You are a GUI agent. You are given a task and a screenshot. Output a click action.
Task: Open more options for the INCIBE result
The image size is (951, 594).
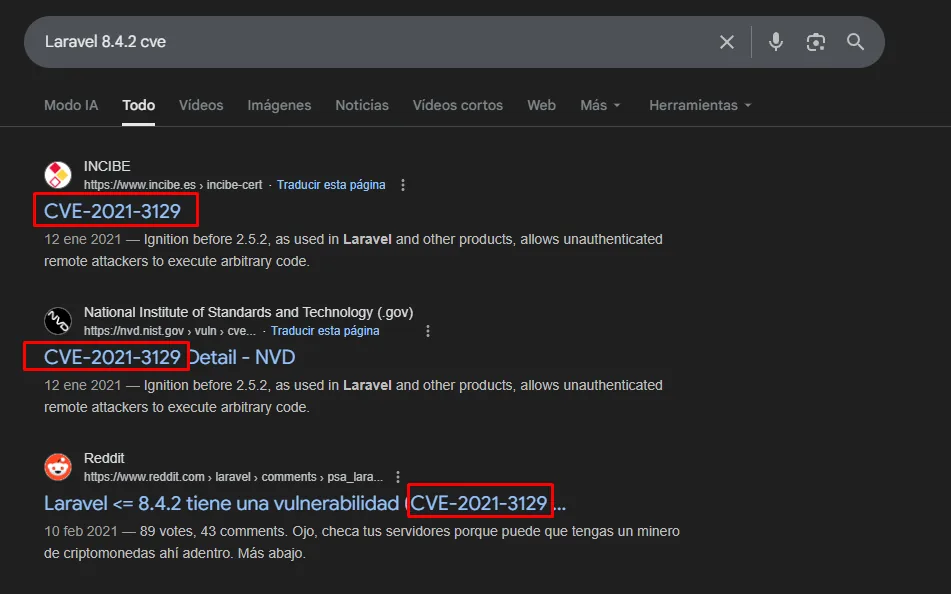pyautogui.click(x=403, y=185)
